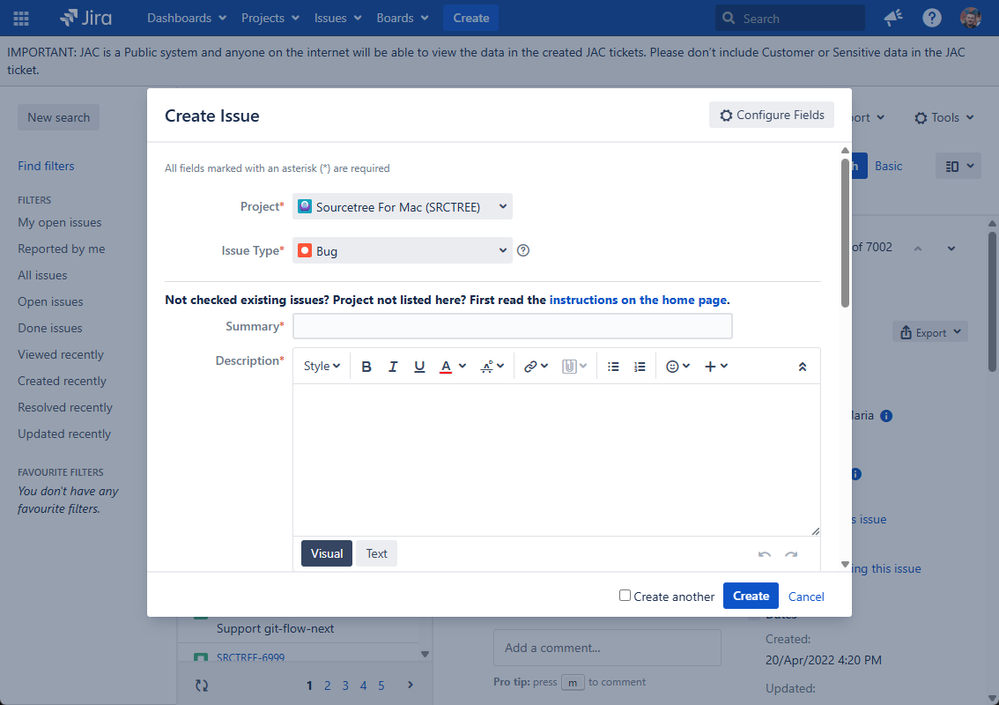Open Find filters link
This screenshot has width=999, height=705.
(46, 166)
